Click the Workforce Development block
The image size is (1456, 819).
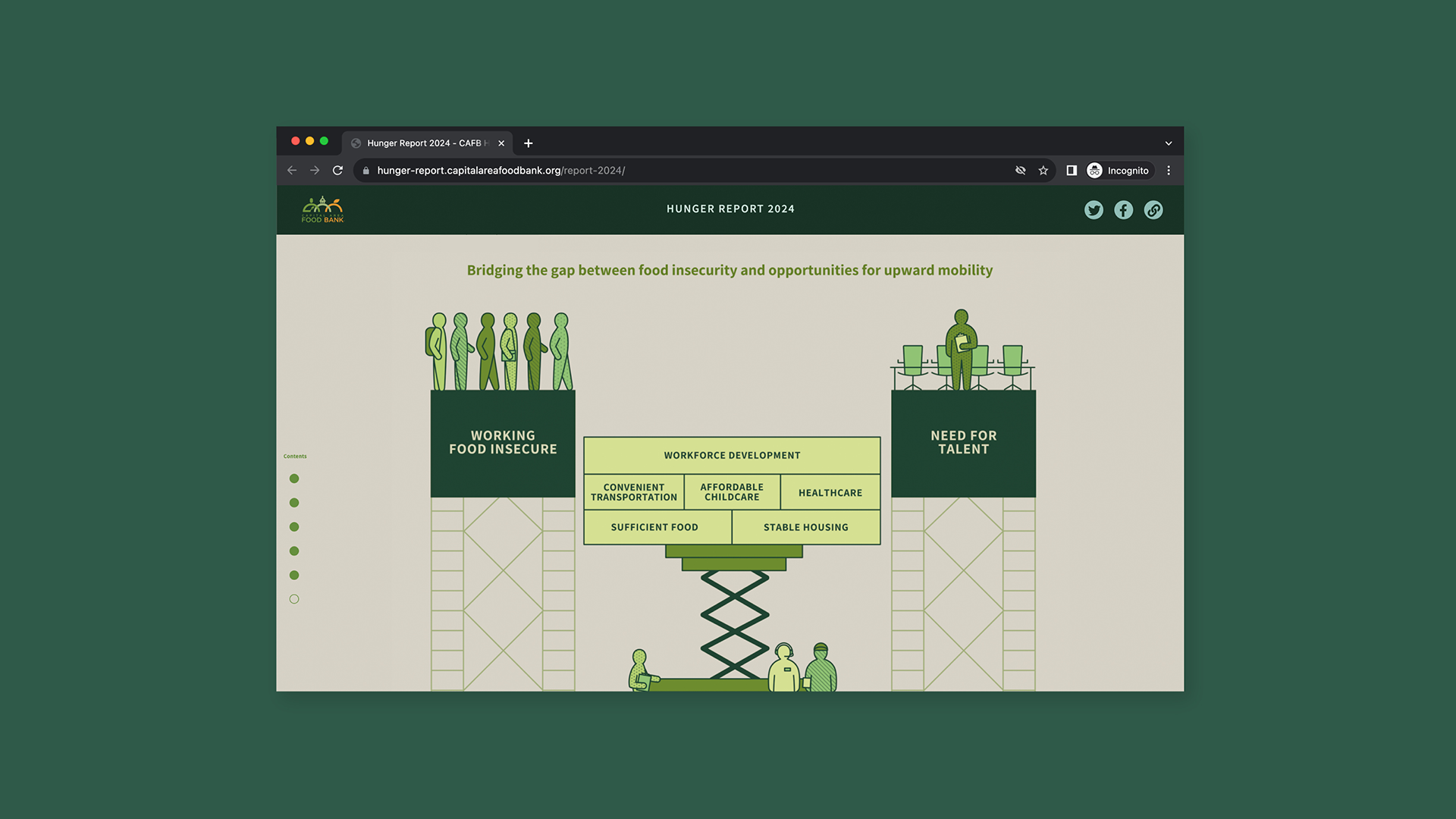(732, 455)
